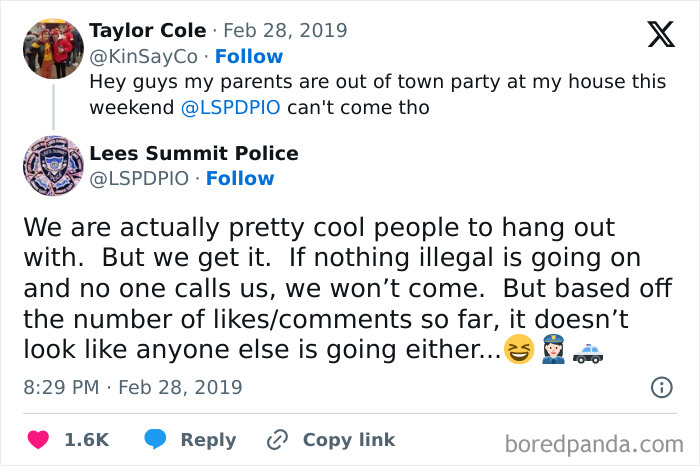Image resolution: width=700 pixels, height=466 pixels.
Task: Click Lees Summit Police display name
Action: [x=193, y=153]
